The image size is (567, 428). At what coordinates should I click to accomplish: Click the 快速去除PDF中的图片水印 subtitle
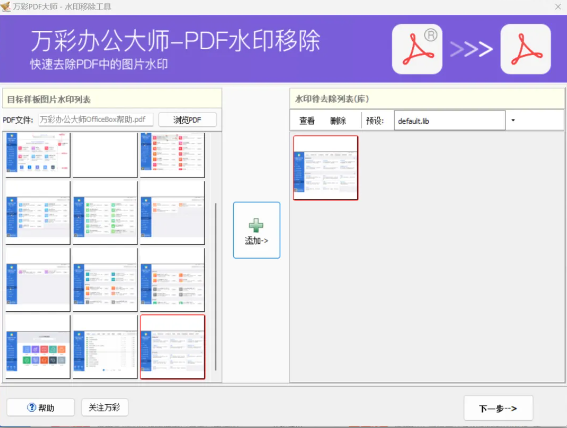tap(99, 64)
